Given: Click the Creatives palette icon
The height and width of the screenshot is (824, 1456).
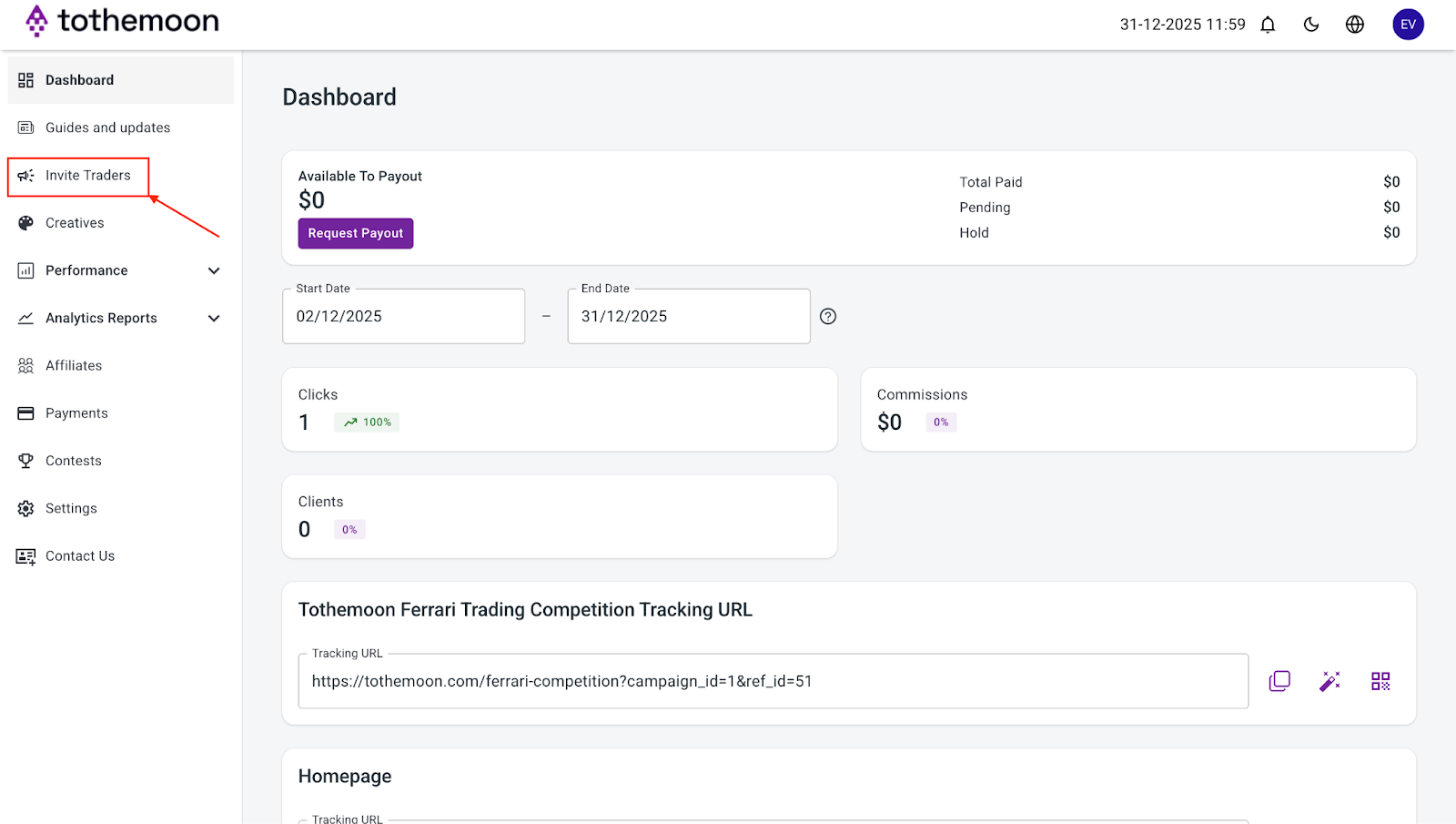Looking at the screenshot, I should tap(25, 223).
